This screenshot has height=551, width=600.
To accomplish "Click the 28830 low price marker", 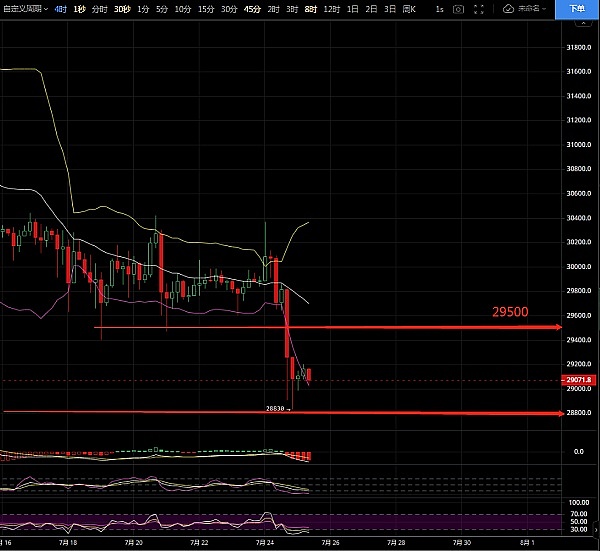I will pyautogui.click(x=275, y=409).
